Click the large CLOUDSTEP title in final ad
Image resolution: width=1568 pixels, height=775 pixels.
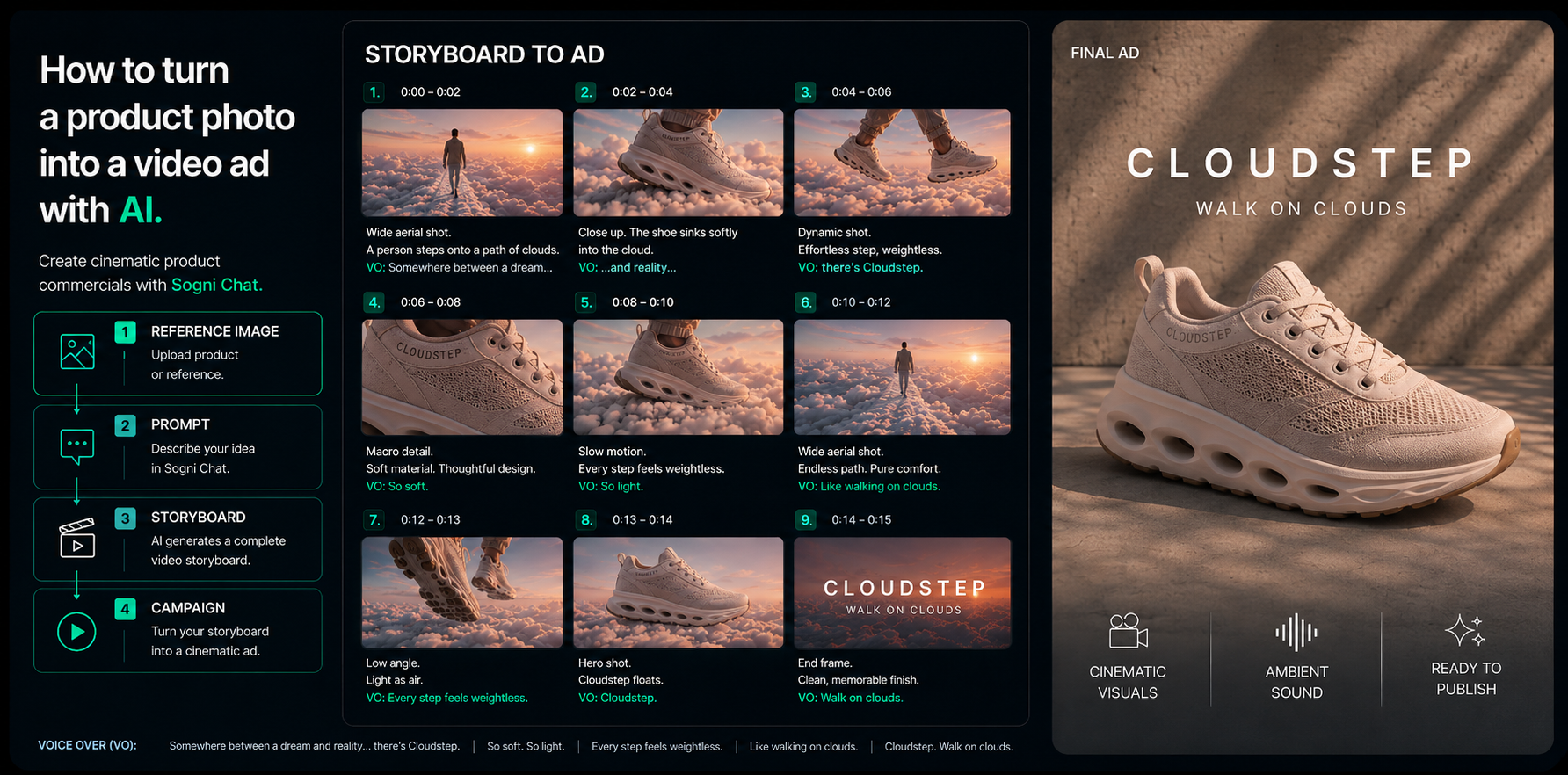[1301, 163]
